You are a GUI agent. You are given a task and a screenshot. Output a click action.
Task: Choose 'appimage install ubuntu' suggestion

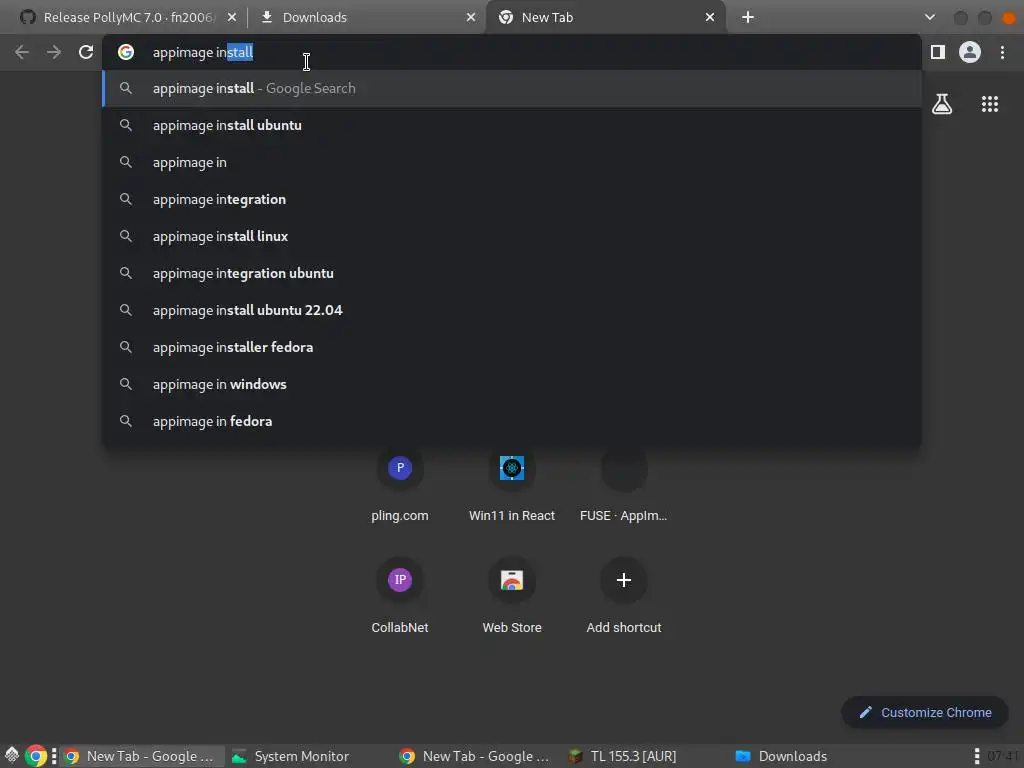[511, 125]
